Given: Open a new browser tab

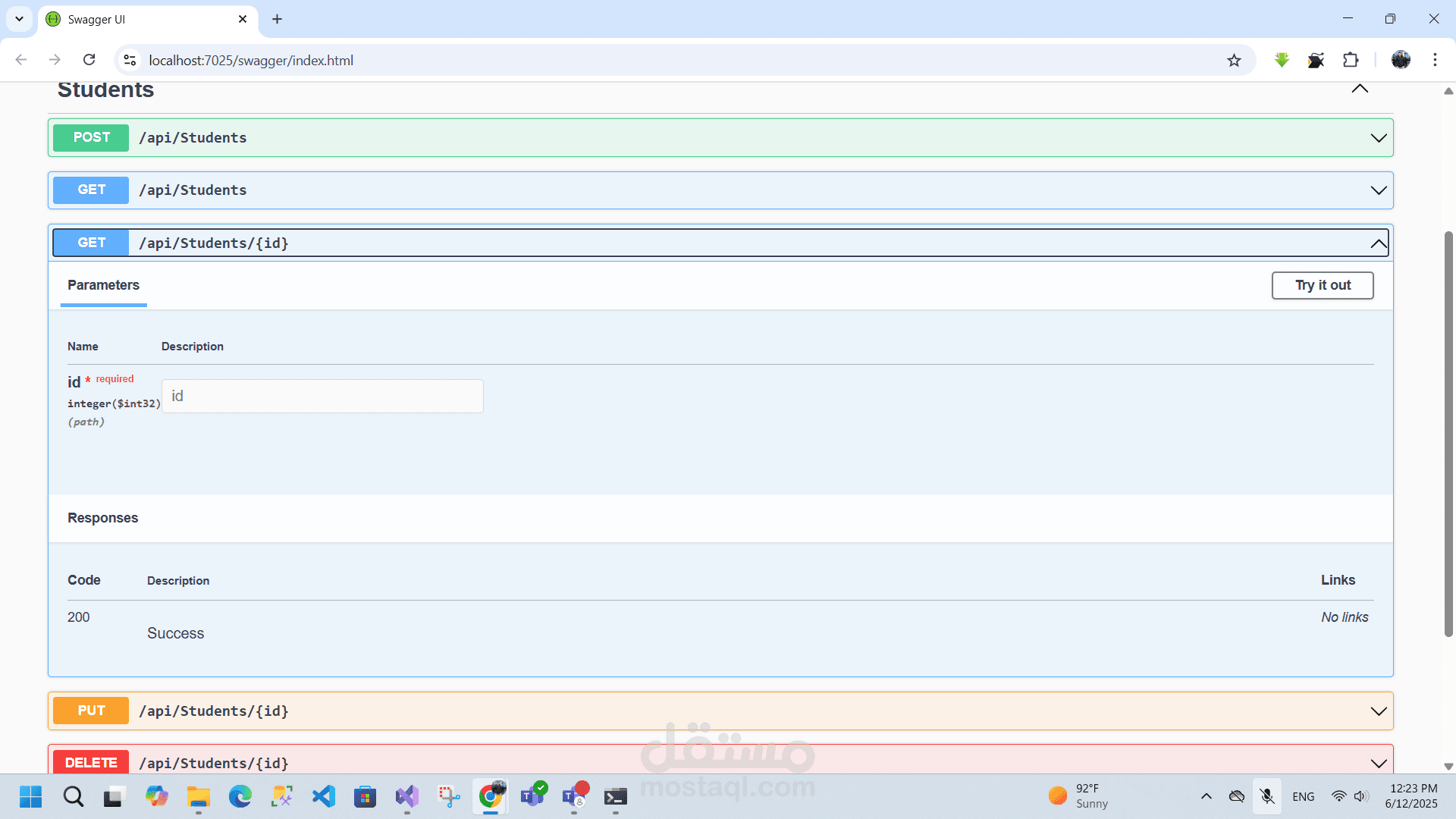Looking at the screenshot, I should pos(277,20).
